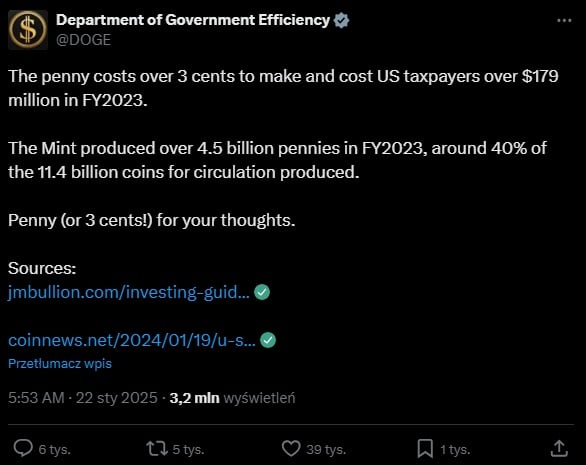Viewport: 586px width, 465px height.
Task: Click the @DOGE handle
Action: pos(83,40)
